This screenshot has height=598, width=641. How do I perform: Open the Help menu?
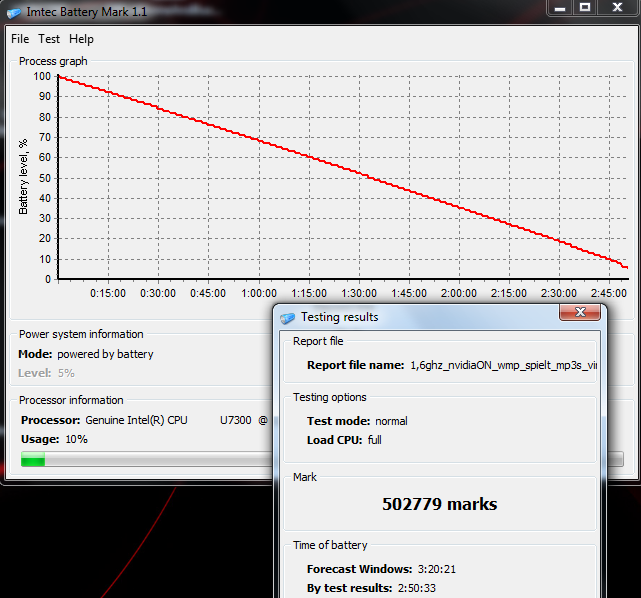pos(81,39)
